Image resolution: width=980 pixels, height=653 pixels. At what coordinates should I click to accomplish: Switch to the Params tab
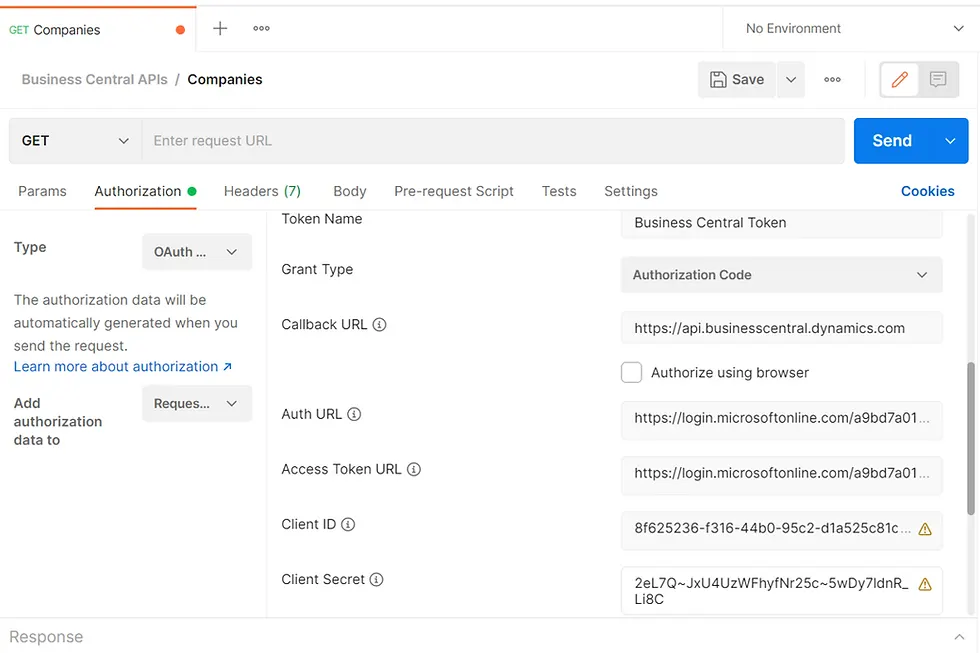click(x=42, y=191)
